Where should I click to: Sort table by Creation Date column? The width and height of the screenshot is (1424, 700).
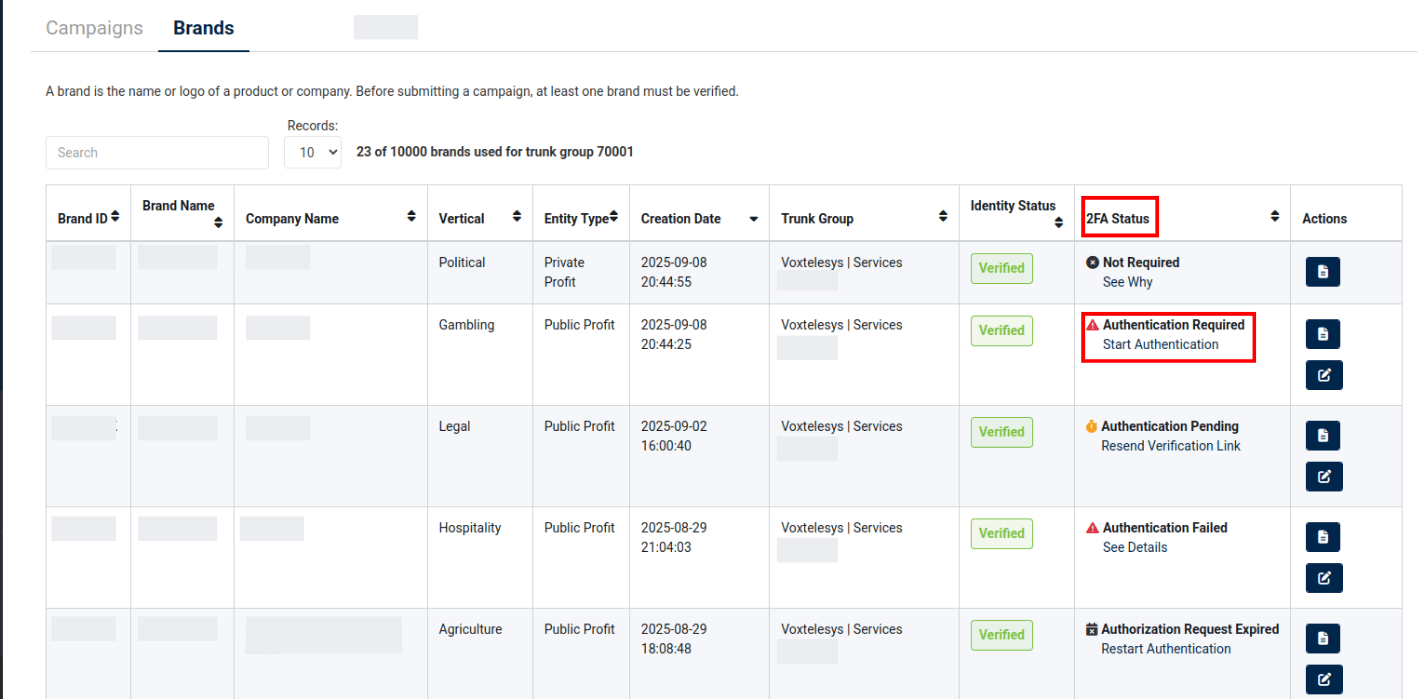click(753, 219)
